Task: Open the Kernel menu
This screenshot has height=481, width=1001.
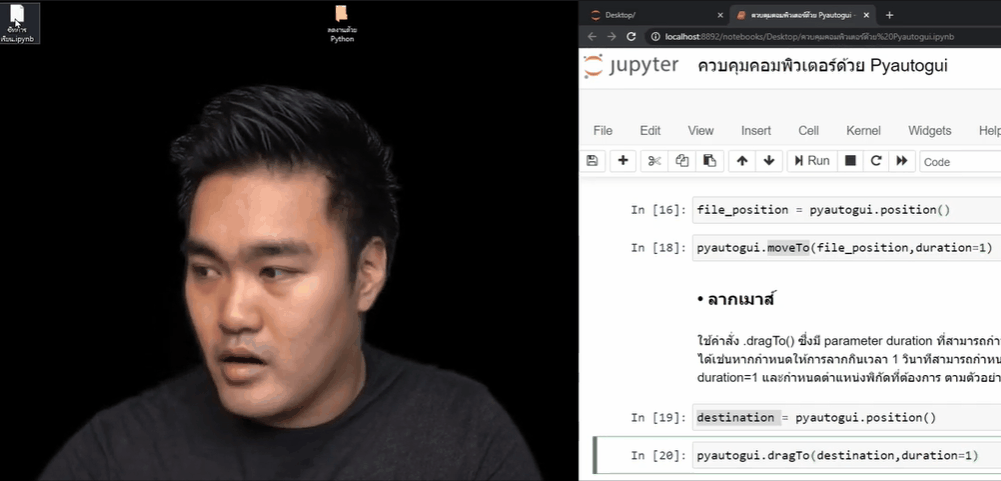Action: (863, 131)
